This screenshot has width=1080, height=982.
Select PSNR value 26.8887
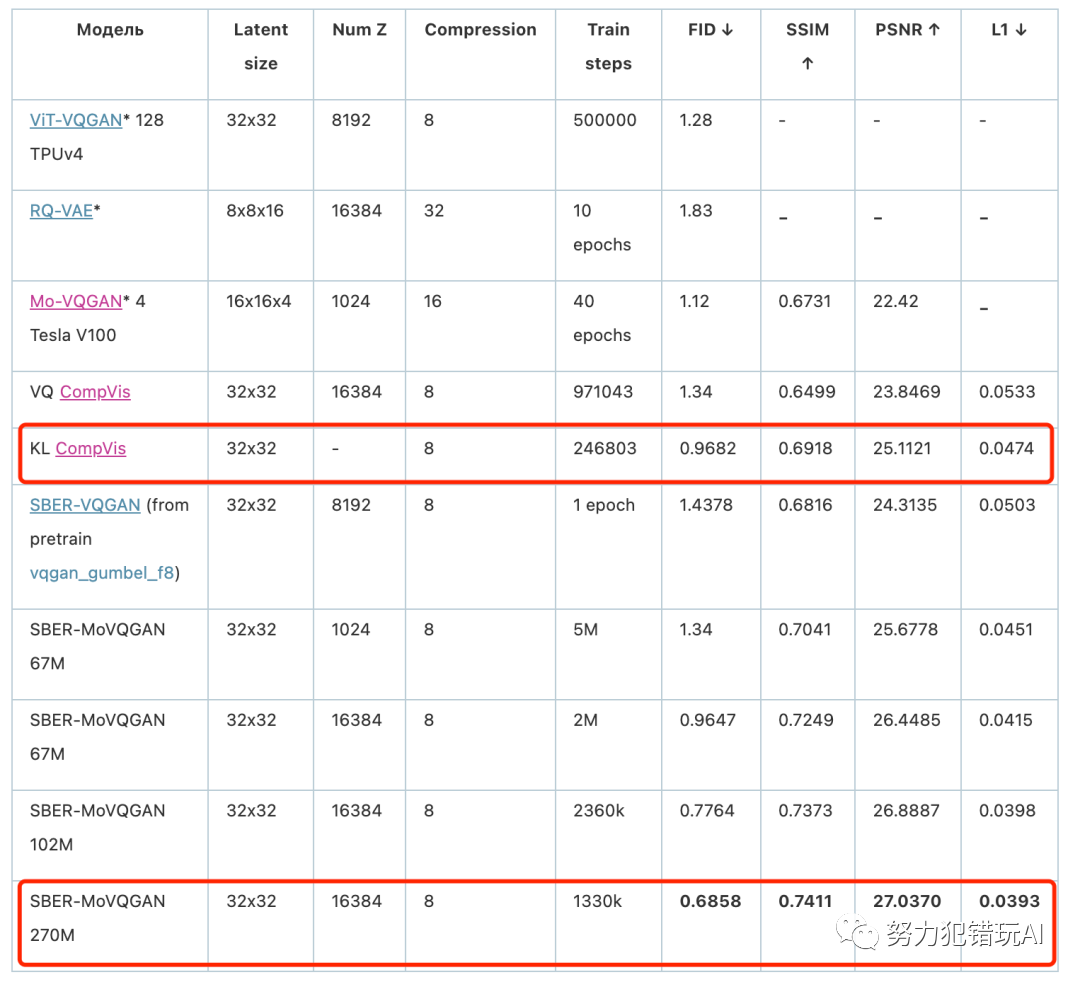click(x=906, y=811)
